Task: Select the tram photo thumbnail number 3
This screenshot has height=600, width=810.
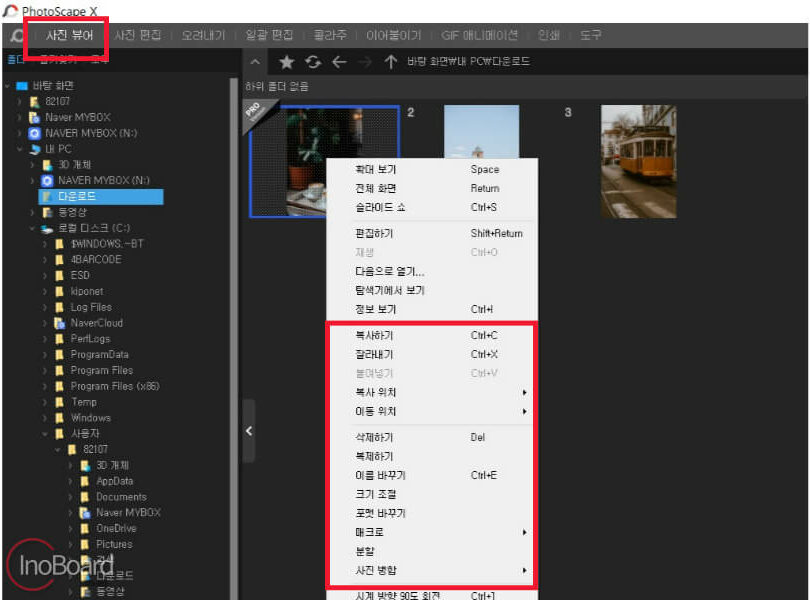Action: click(x=638, y=161)
